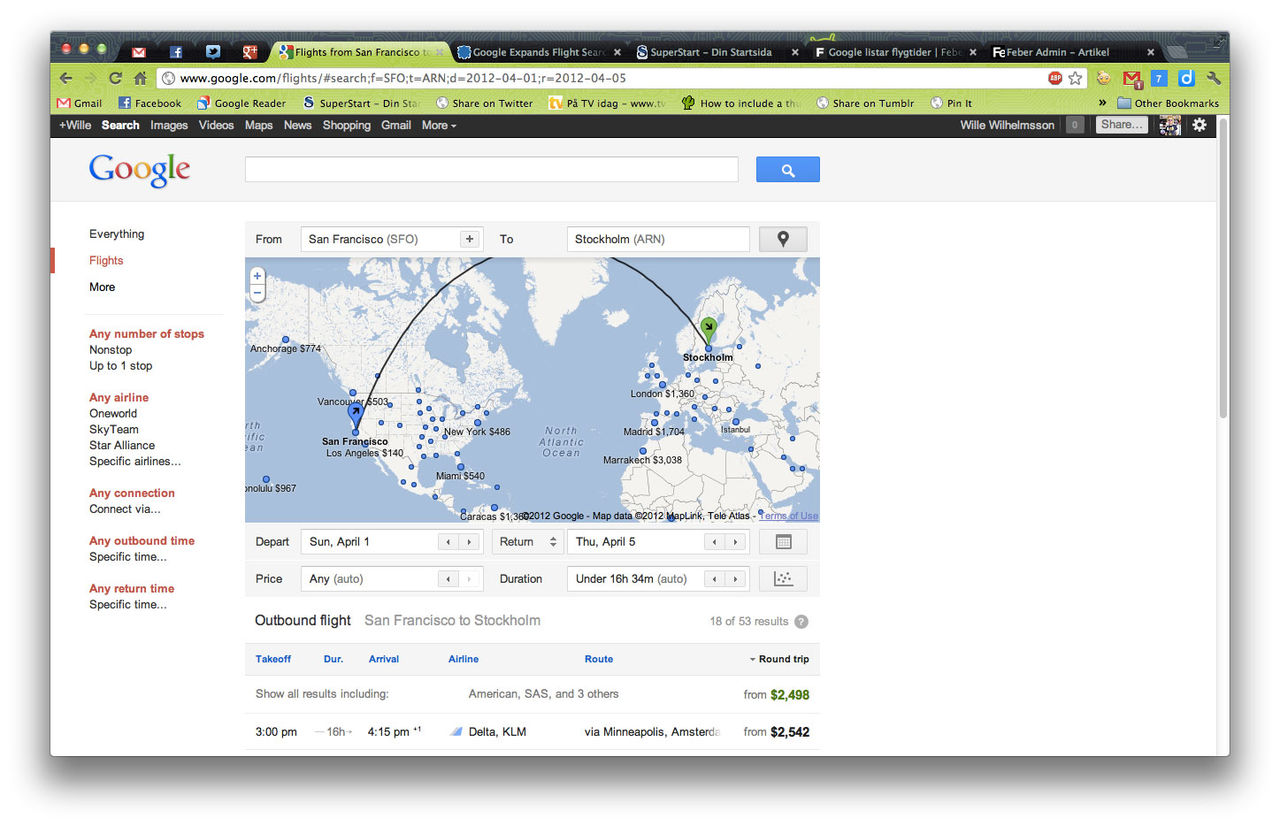Add a destination with the plus icon

coord(469,238)
